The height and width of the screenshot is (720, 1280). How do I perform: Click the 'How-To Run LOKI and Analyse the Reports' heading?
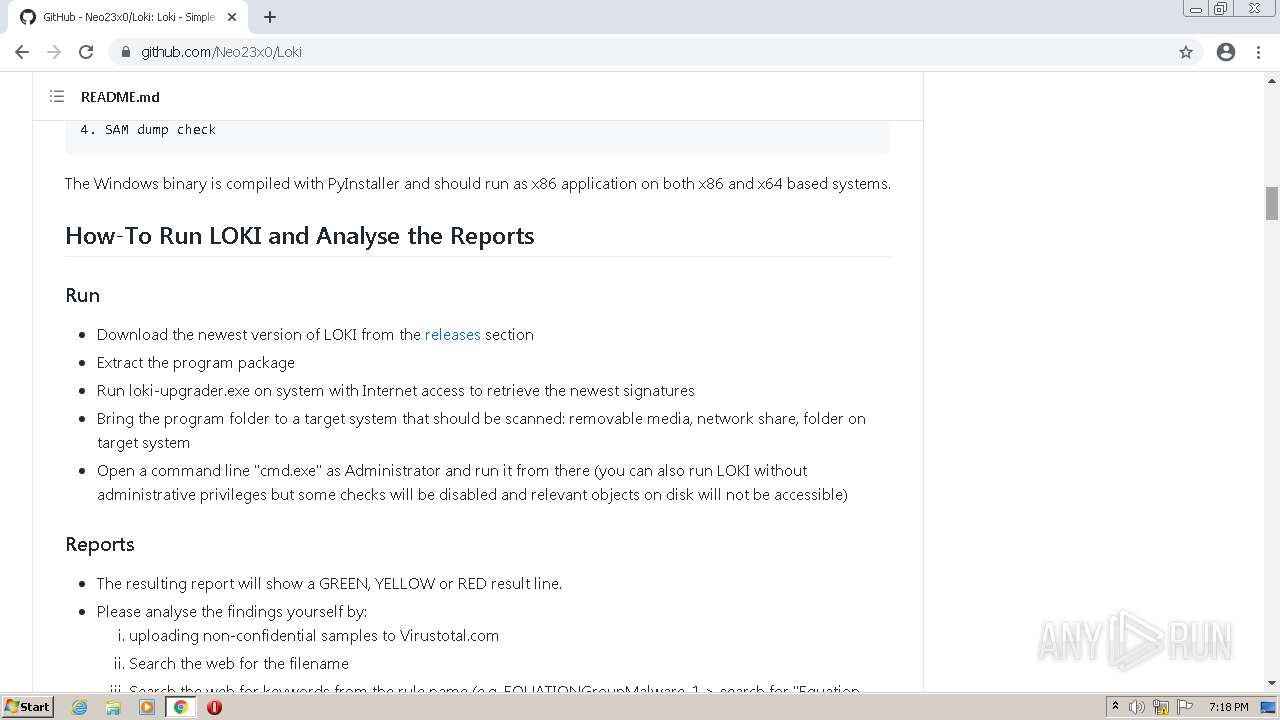tap(300, 236)
